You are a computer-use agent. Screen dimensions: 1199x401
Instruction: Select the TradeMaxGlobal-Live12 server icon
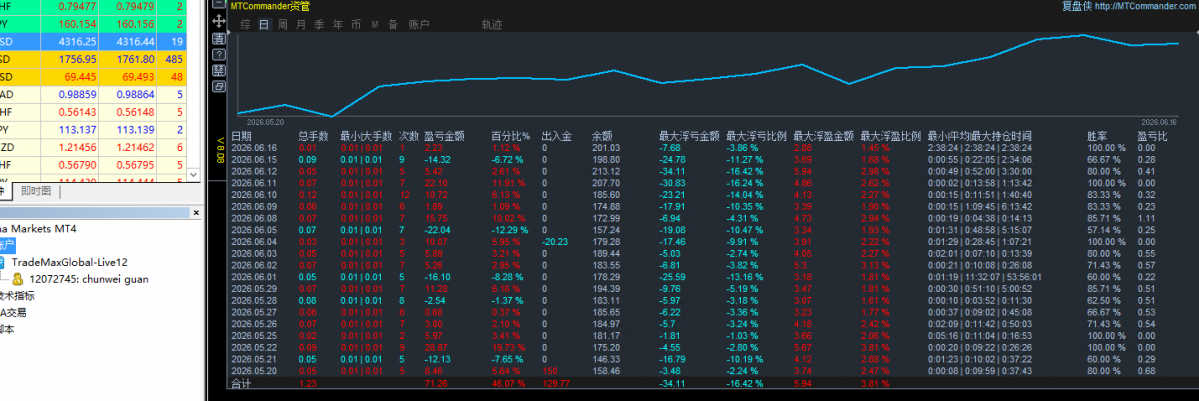pyautogui.click(x=3, y=262)
